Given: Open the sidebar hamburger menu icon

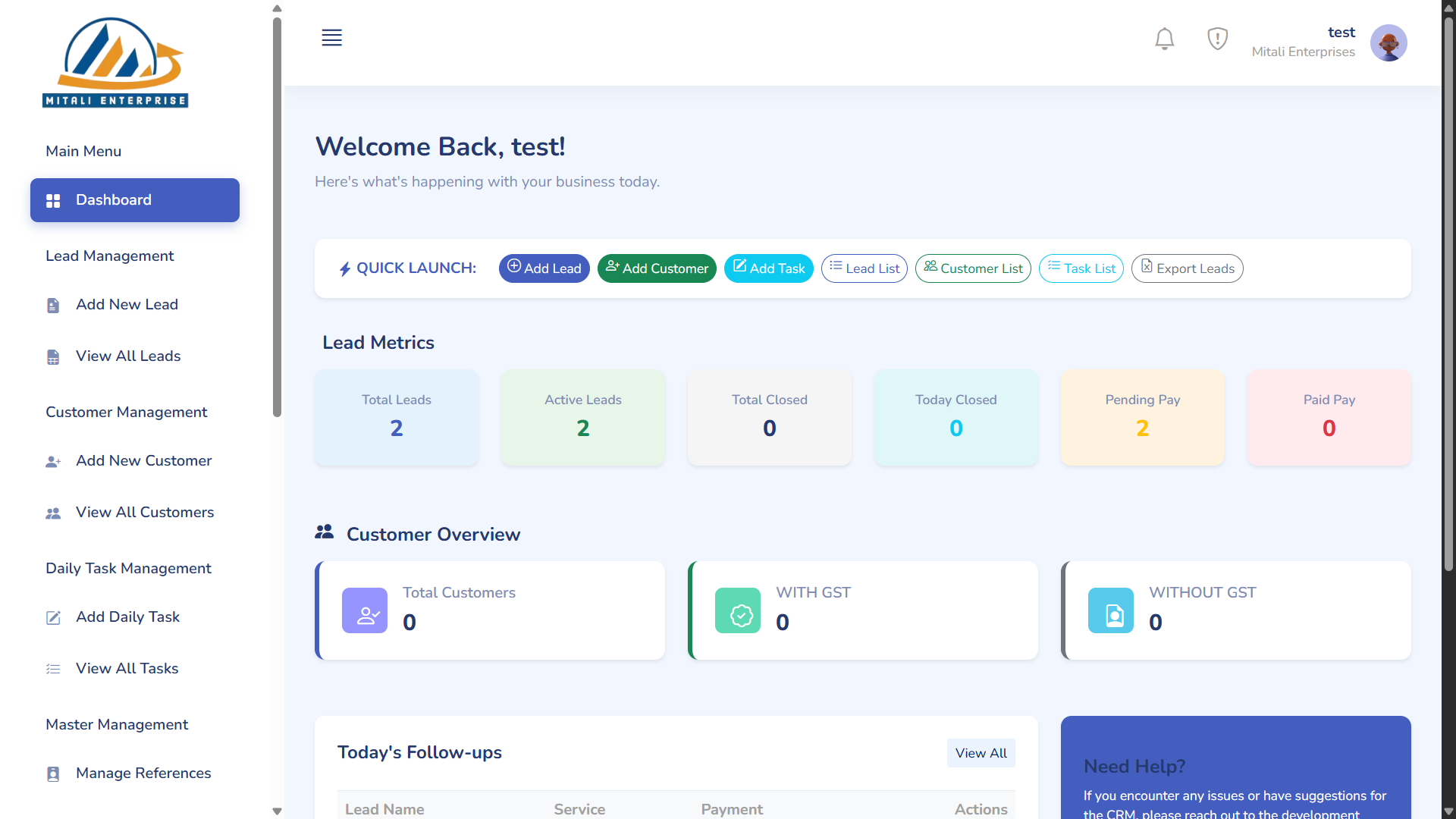Looking at the screenshot, I should tap(331, 37).
